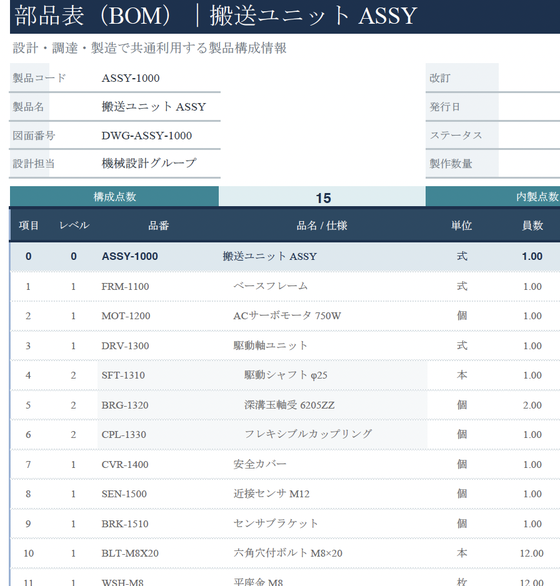
Task: Select quantity 12.00 in BLT-M8X20 row
Action: coord(532,553)
